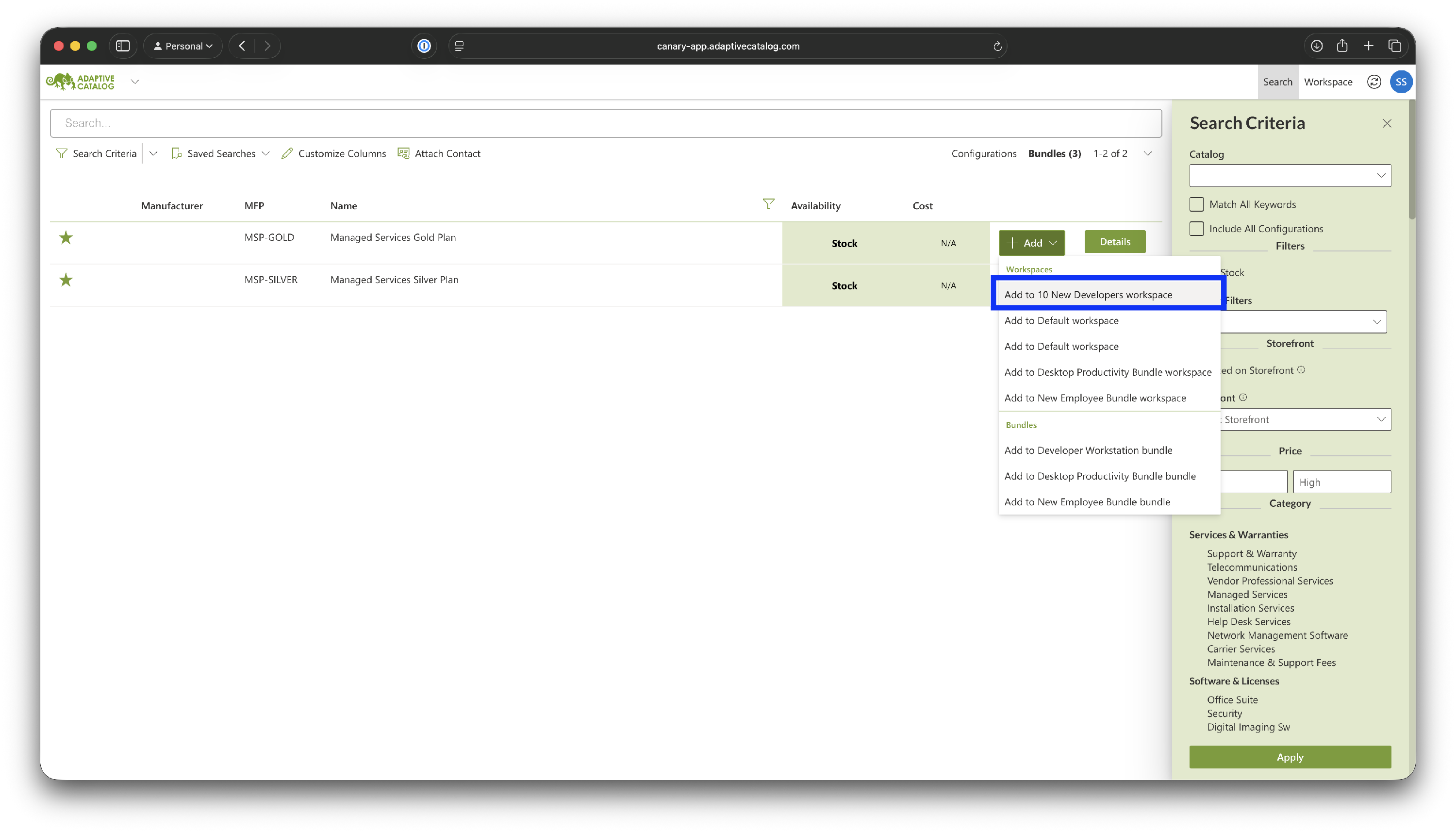
Task: Click the Attach Contact icon
Action: click(403, 153)
